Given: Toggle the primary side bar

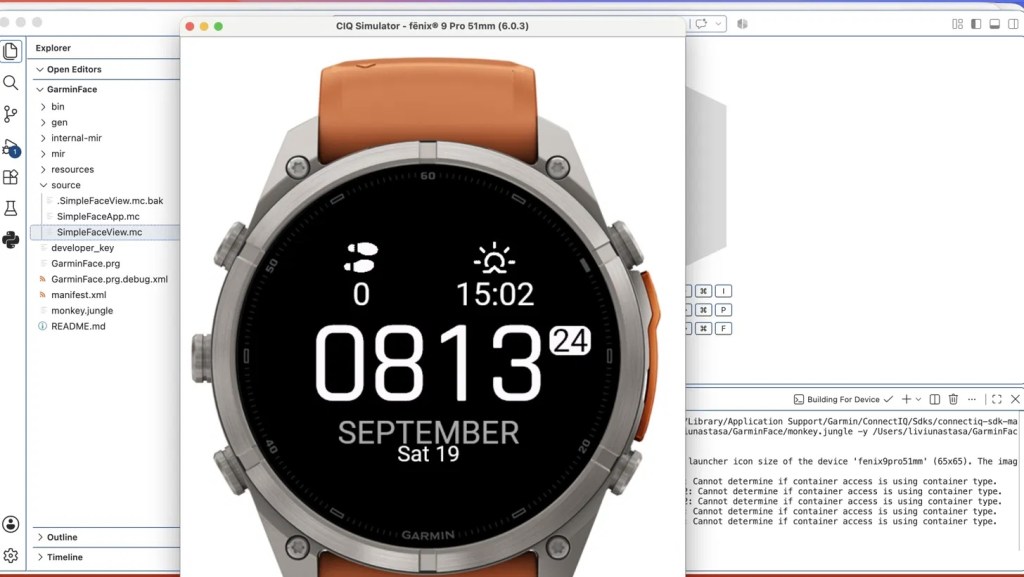Looking at the screenshot, I should (976, 24).
